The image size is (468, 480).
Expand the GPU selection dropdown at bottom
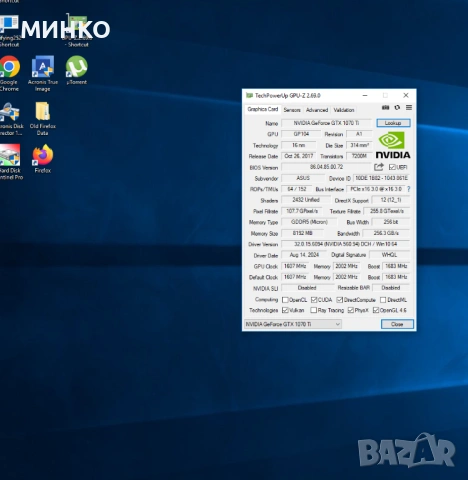pos(293,324)
